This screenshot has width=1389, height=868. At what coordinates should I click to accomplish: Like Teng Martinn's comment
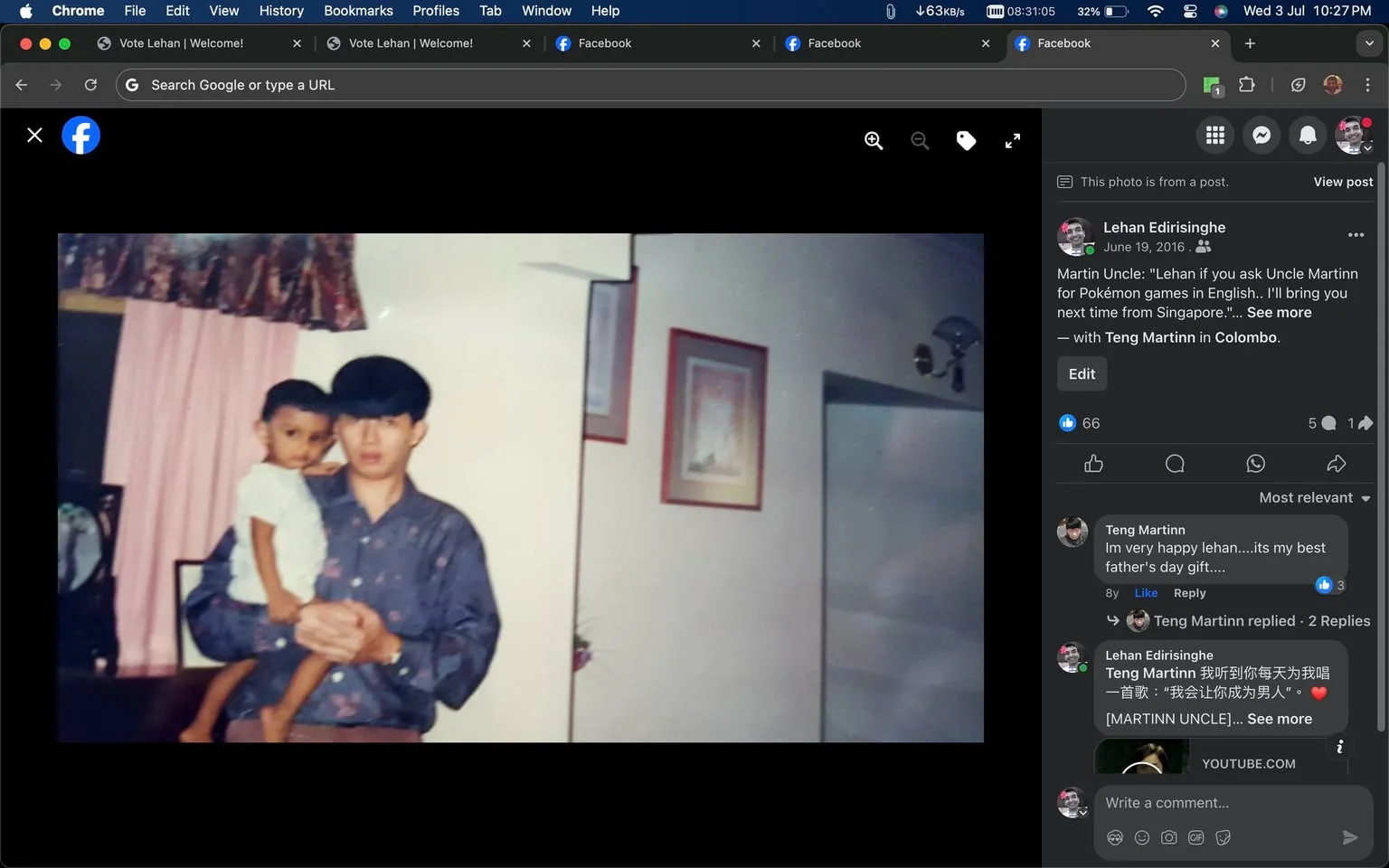(x=1146, y=593)
